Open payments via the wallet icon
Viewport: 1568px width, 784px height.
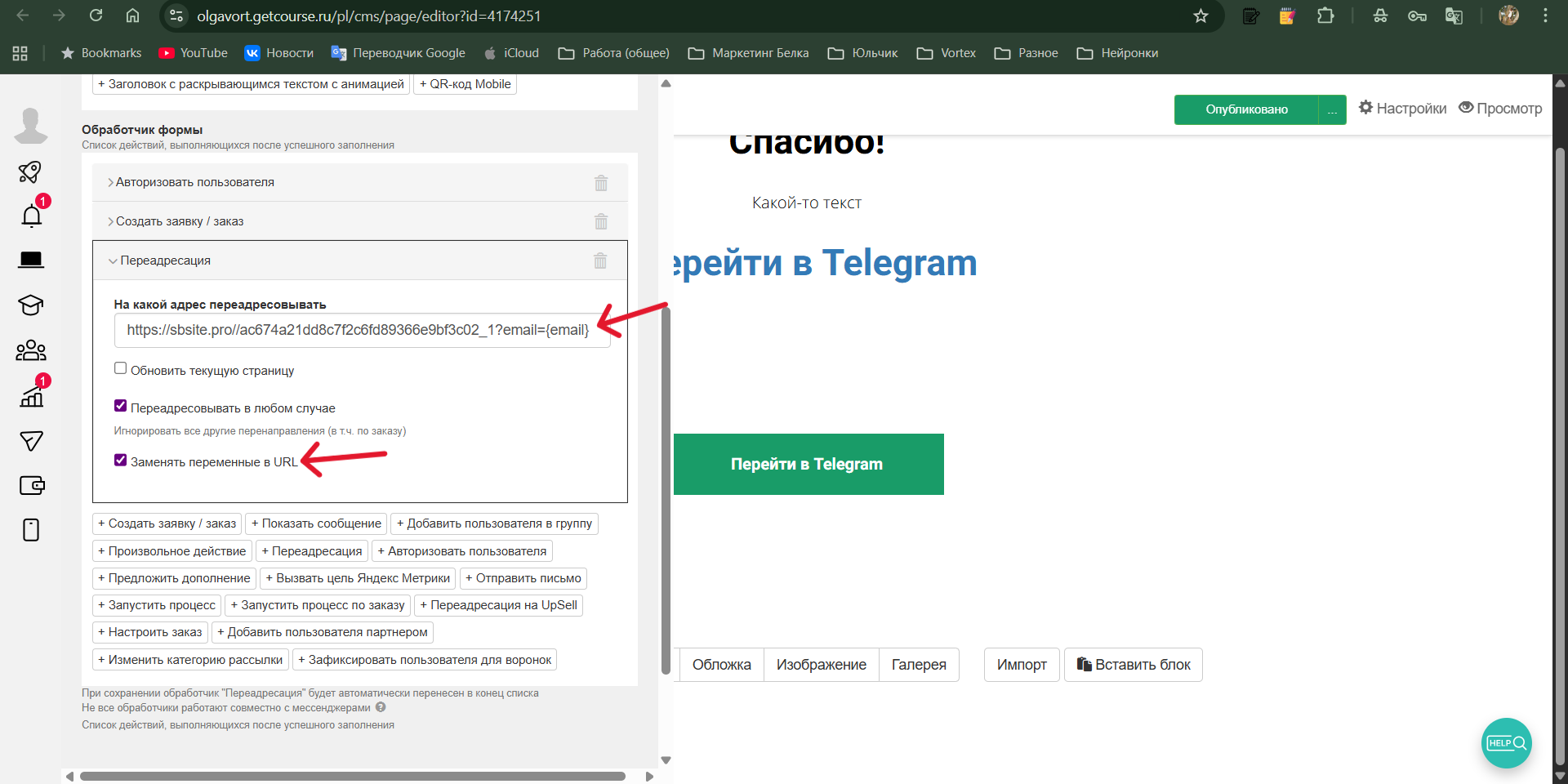pyautogui.click(x=32, y=485)
